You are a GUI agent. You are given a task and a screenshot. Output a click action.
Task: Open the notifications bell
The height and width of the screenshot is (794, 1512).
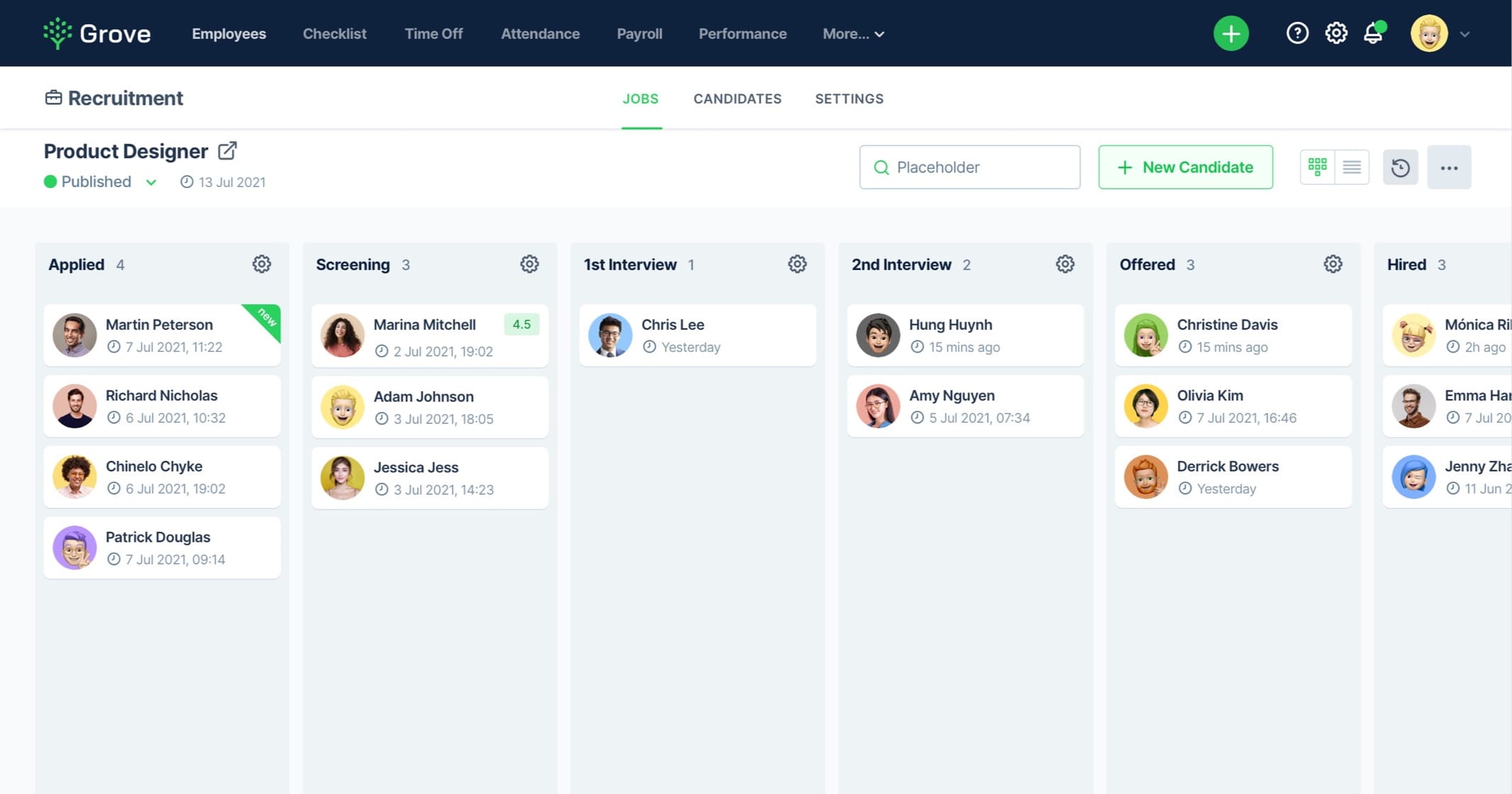pyautogui.click(x=1374, y=33)
